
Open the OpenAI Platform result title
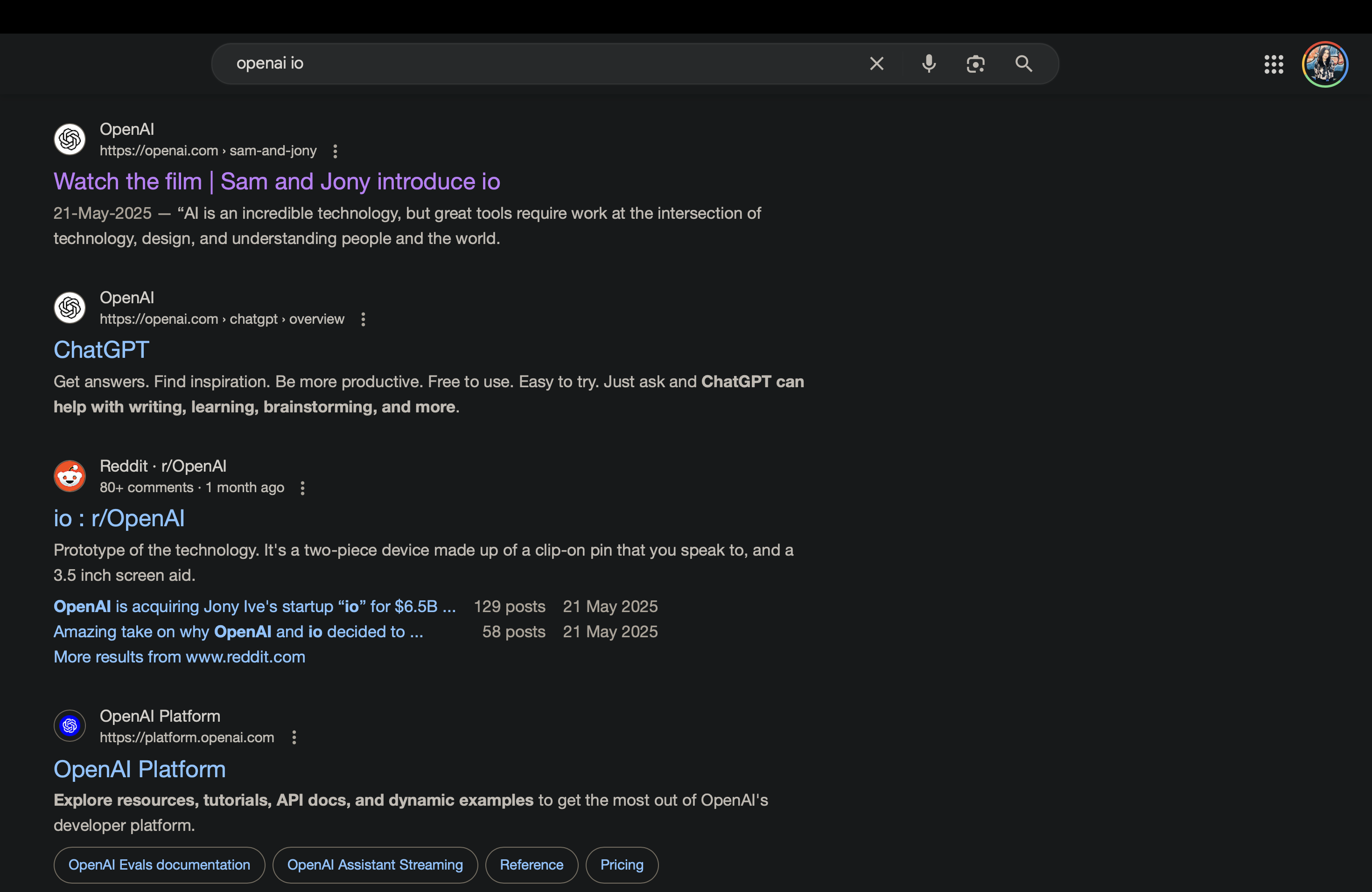[140, 769]
